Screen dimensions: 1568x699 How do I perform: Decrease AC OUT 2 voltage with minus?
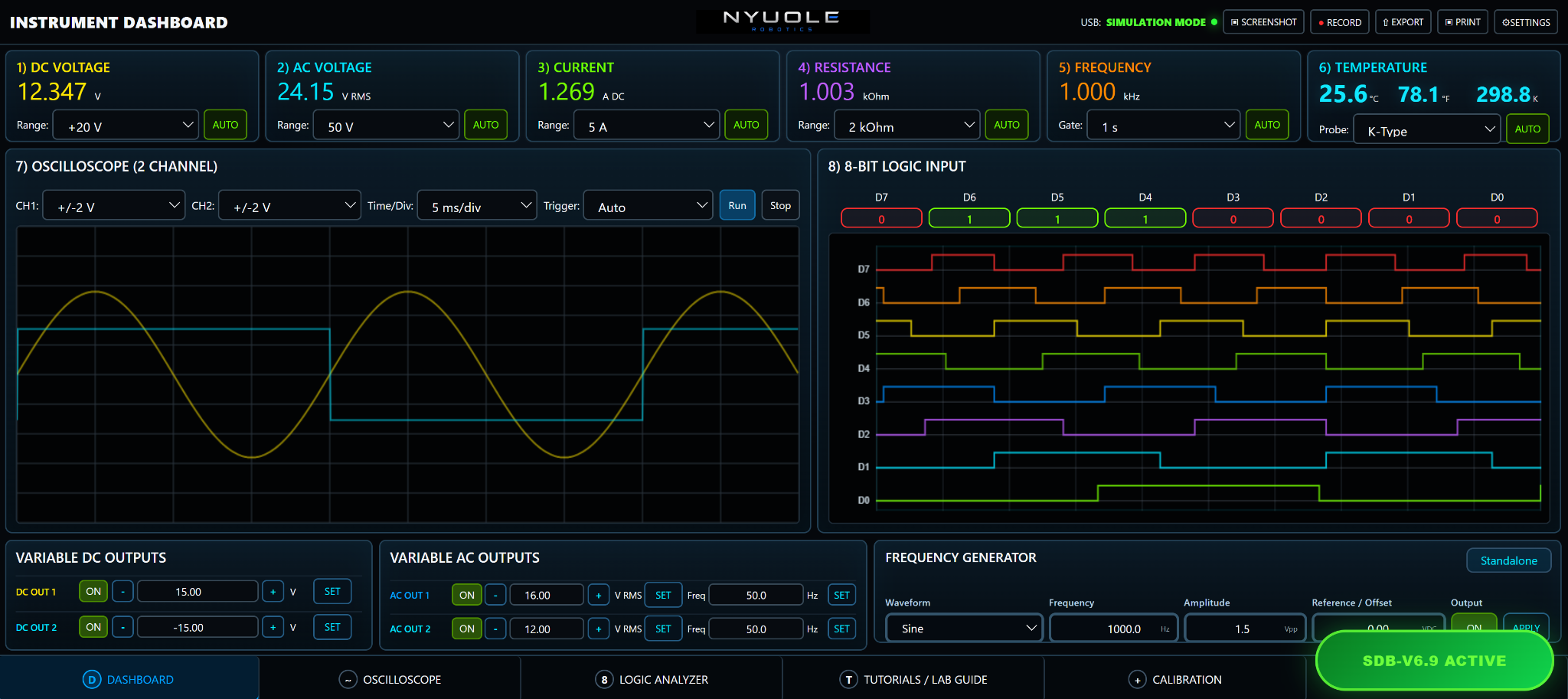point(495,629)
